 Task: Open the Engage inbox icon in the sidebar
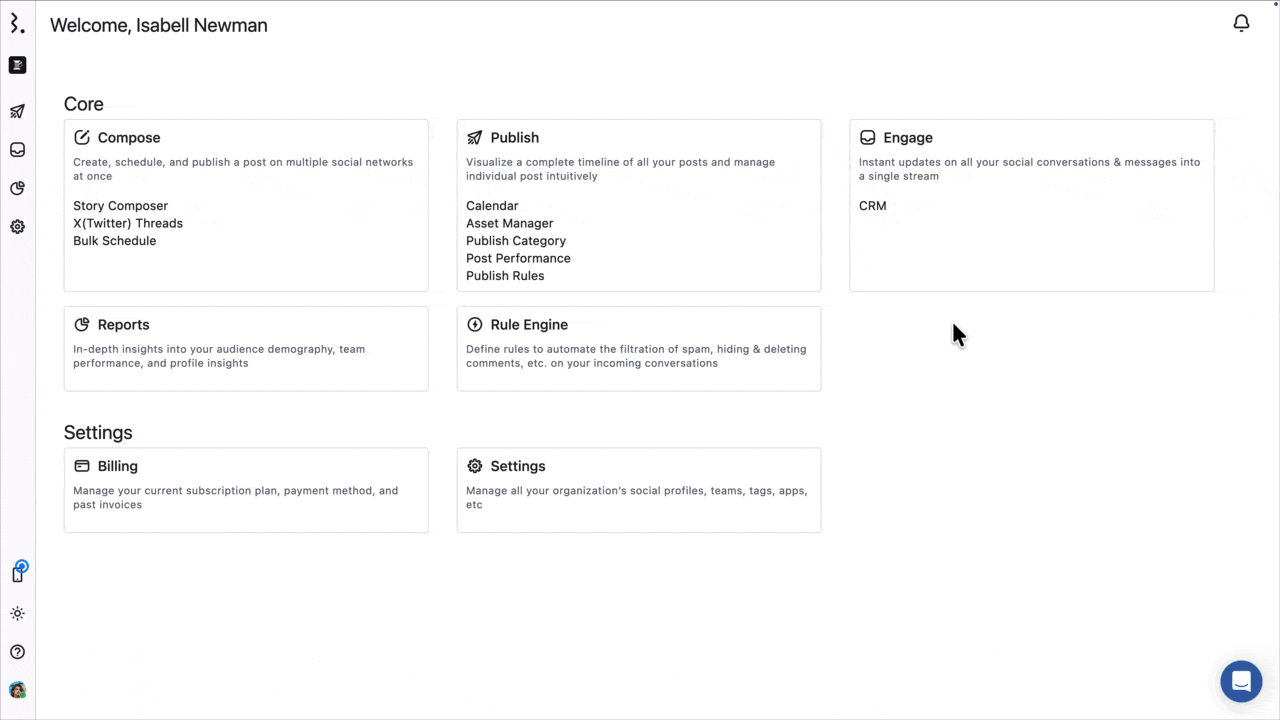point(17,150)
